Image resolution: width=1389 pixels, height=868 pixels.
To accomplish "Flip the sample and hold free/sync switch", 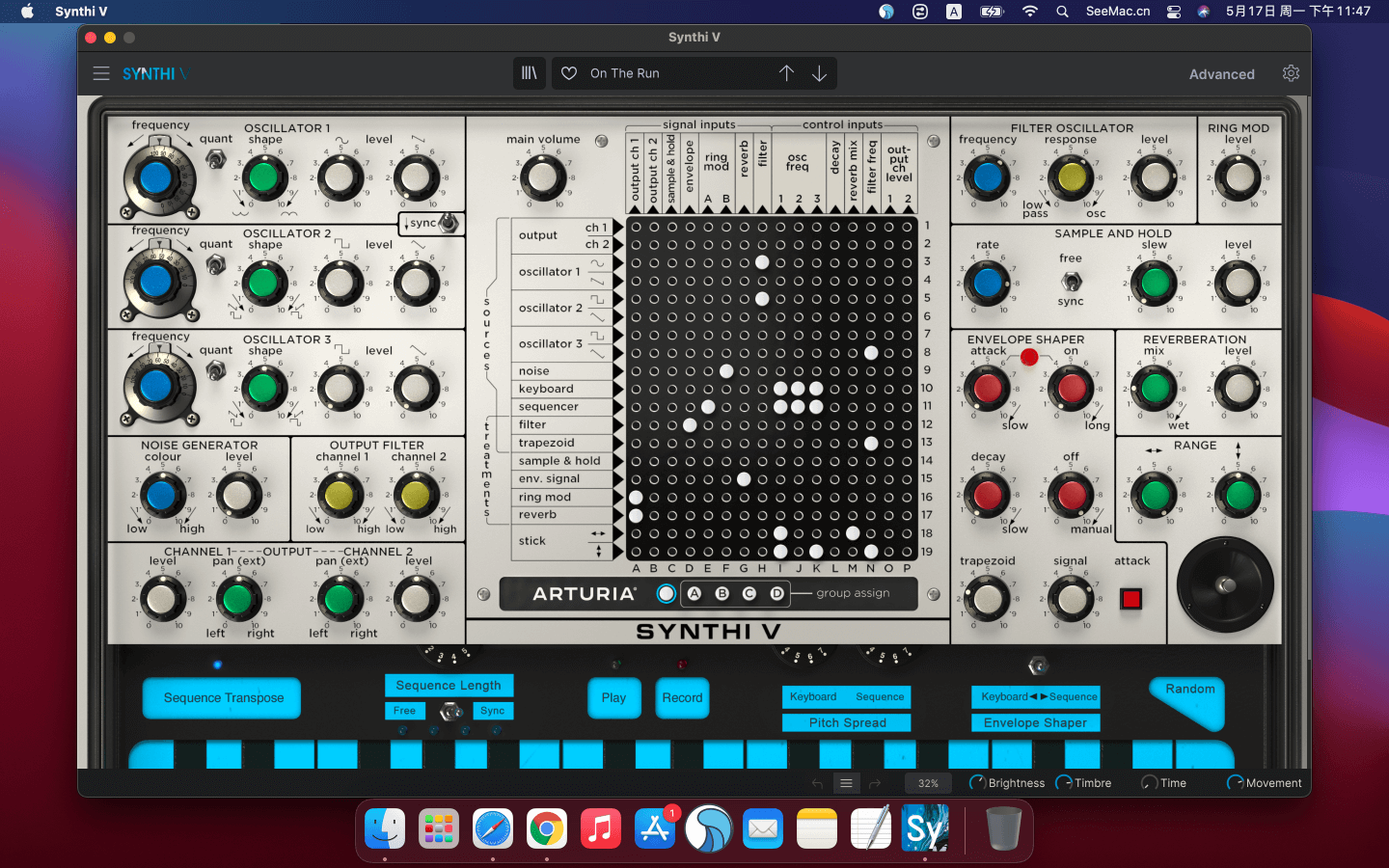I will (1071, 281).
